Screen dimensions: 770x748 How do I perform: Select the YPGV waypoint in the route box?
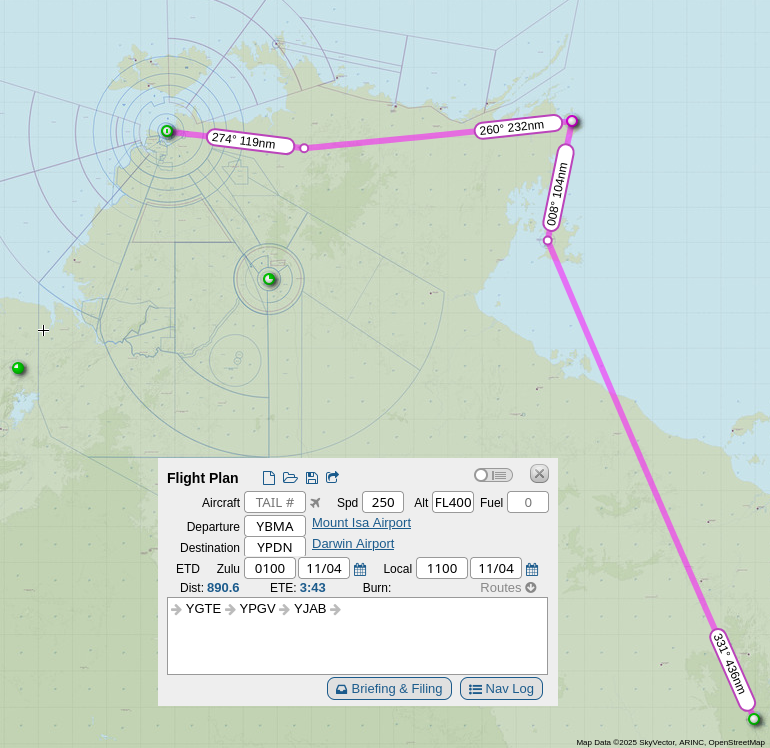click(257, 609)
